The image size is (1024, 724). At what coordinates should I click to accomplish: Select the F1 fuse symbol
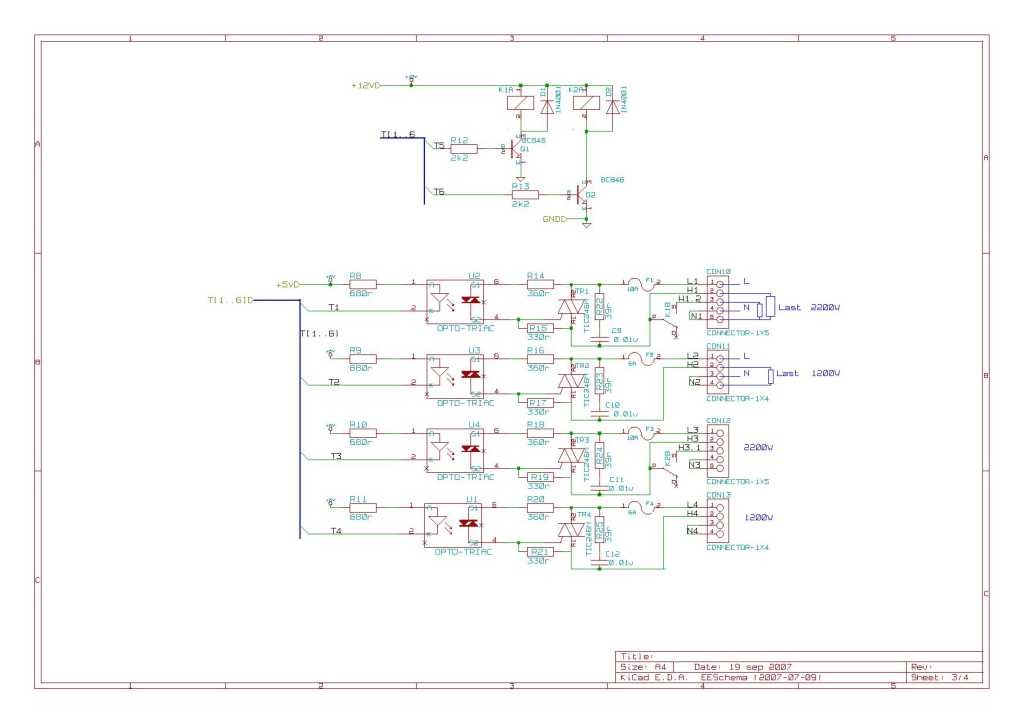click(x=642, y=284)
